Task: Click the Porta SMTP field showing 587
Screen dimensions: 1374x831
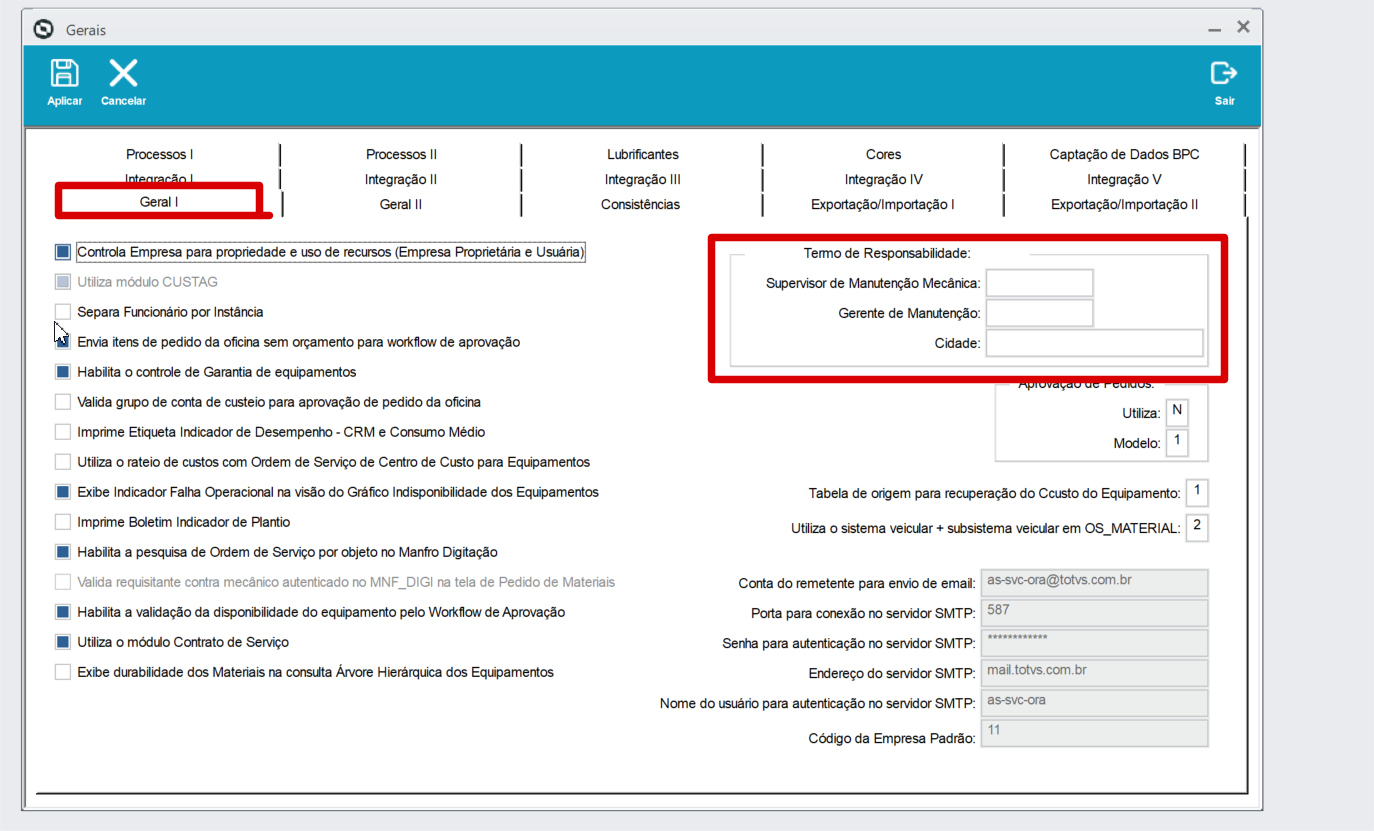Action: coord(1094,613)
